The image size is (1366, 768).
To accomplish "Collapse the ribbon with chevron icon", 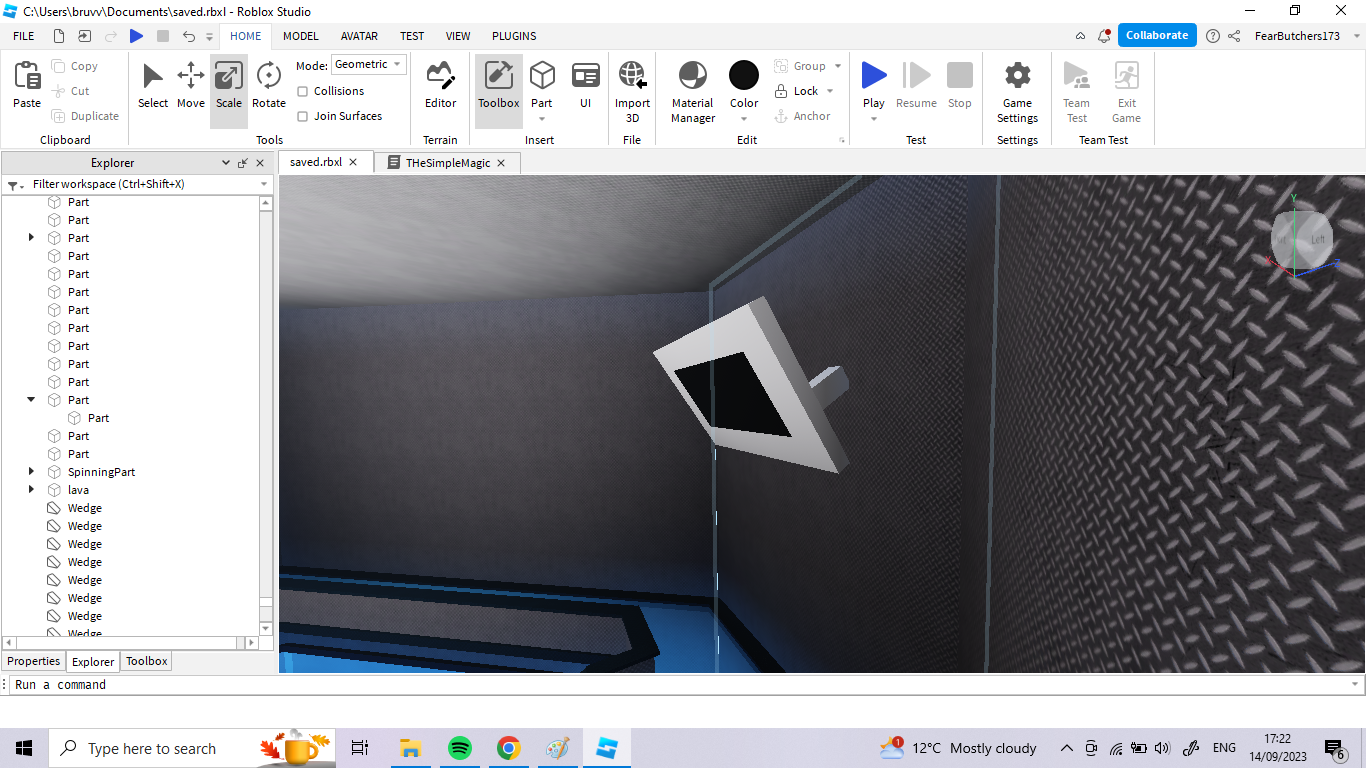I will pyautogui.click(x=1080, y=36).
